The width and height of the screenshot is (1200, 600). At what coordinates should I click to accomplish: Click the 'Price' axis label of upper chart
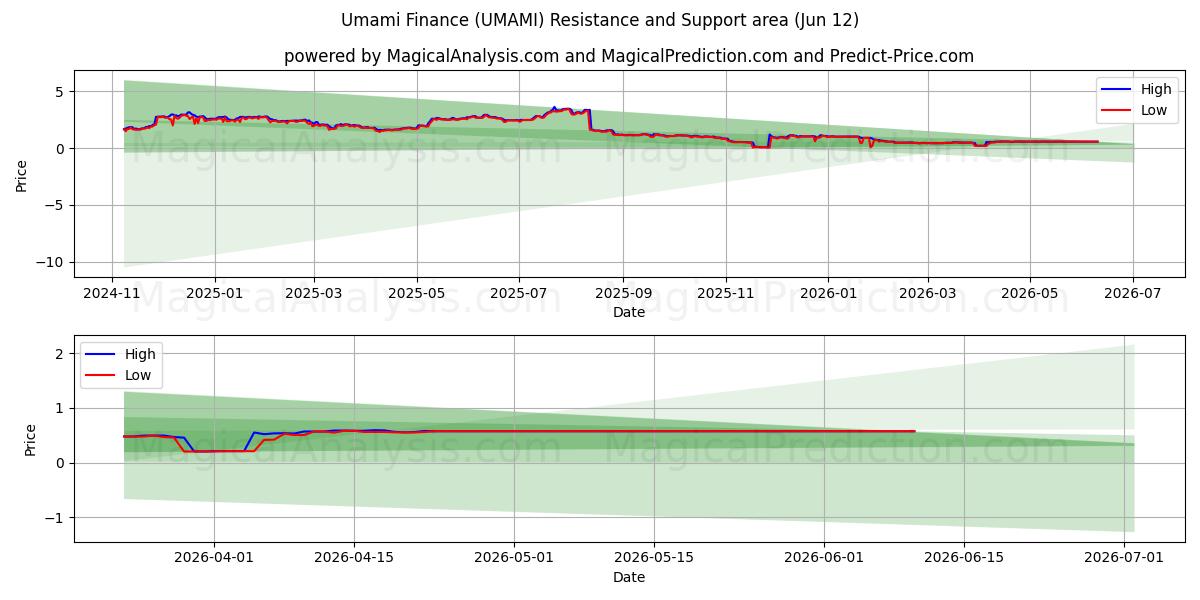pyautogui.click(x=22, y=174)
